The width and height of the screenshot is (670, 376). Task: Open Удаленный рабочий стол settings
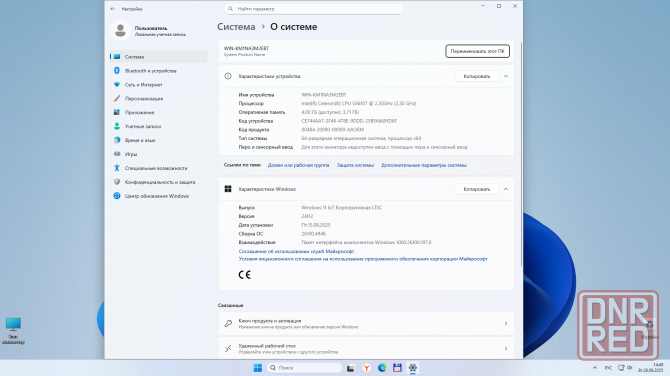coord(366,348)
